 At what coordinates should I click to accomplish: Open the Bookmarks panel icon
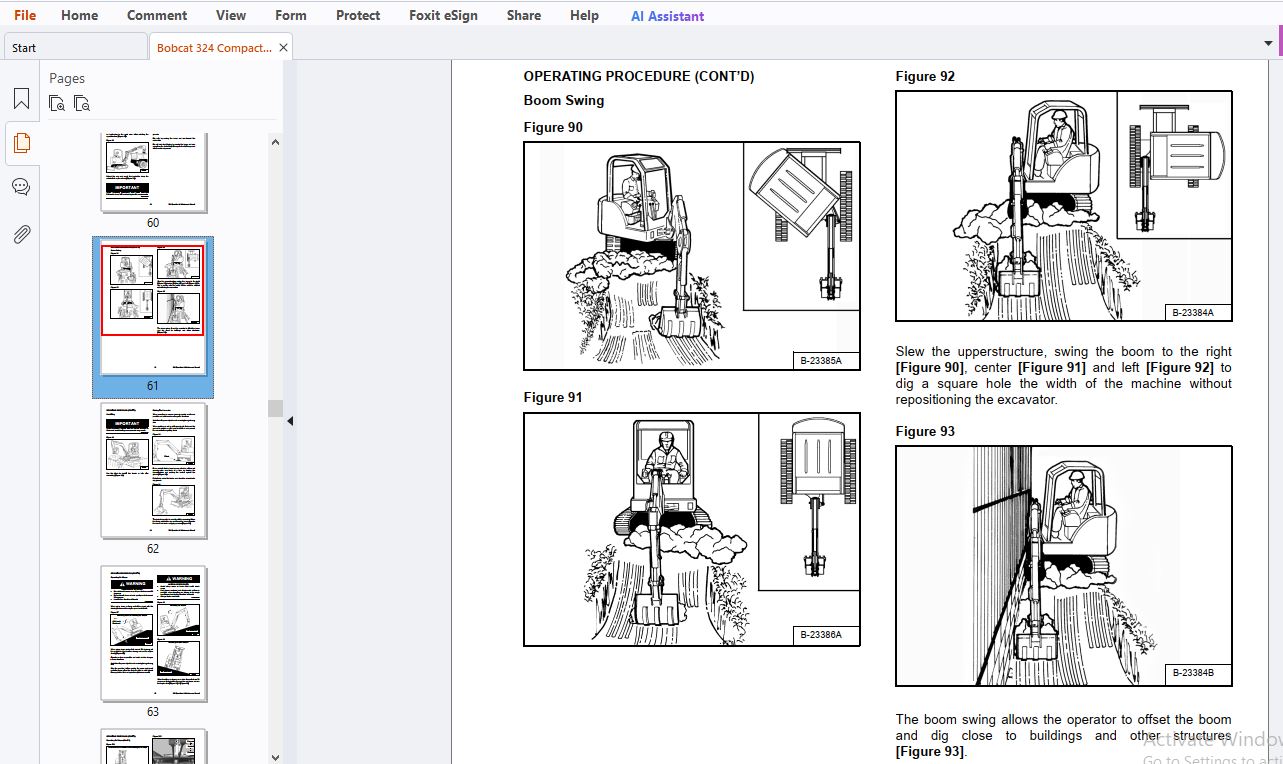[21, 99]
